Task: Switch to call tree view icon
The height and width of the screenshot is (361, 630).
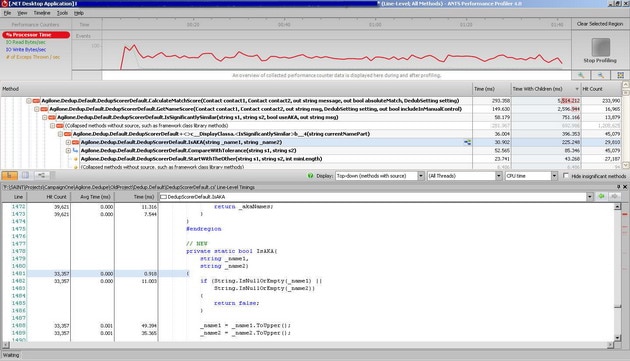Action: (x=9, y=175)
